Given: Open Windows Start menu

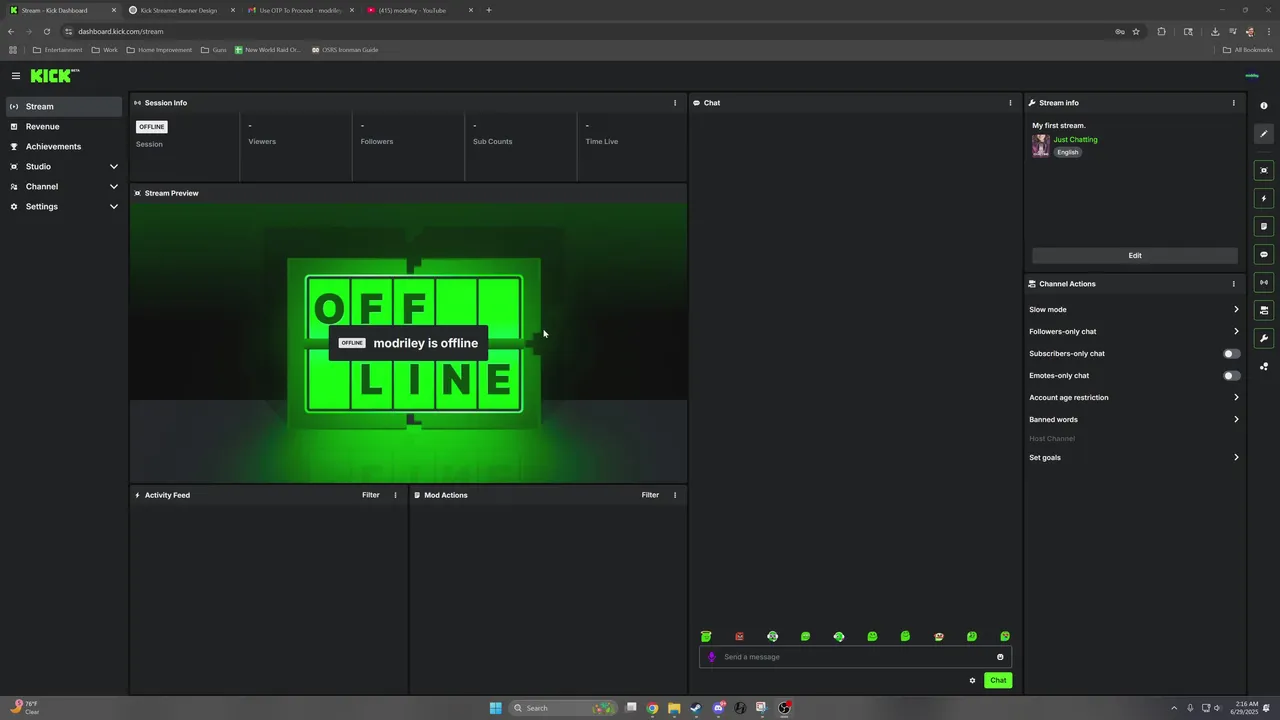Looking at the screenshot, I should (495, 708).
